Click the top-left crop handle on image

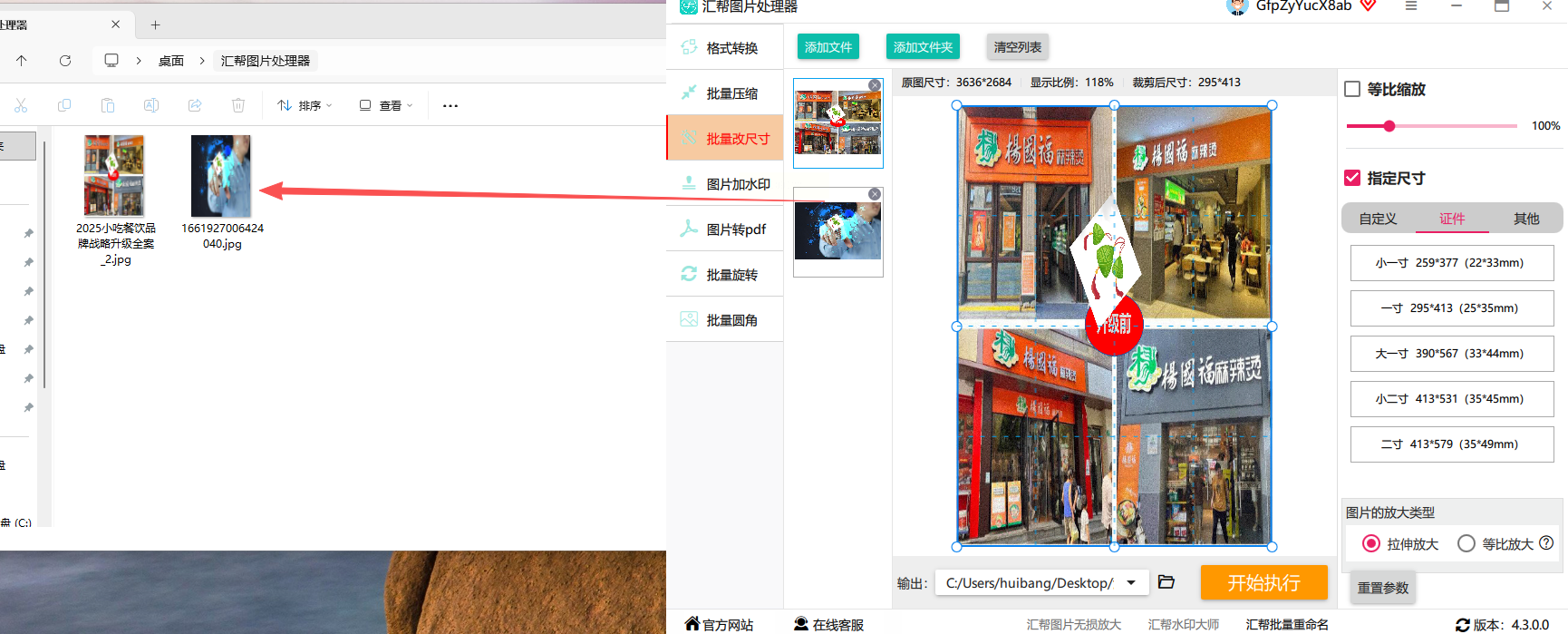point(957,105)
